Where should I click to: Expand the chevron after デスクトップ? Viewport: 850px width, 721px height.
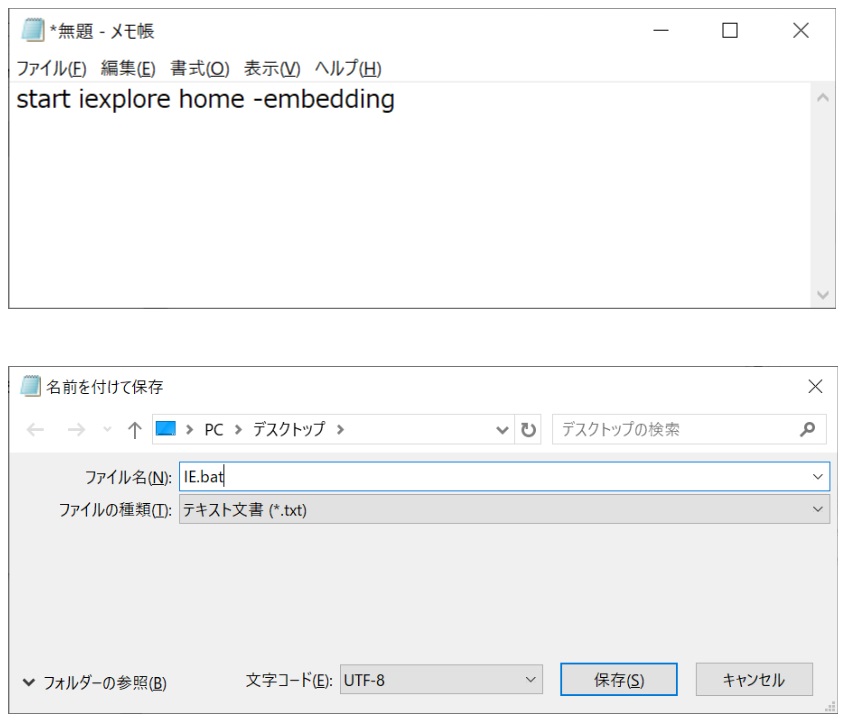click(340, 430)
